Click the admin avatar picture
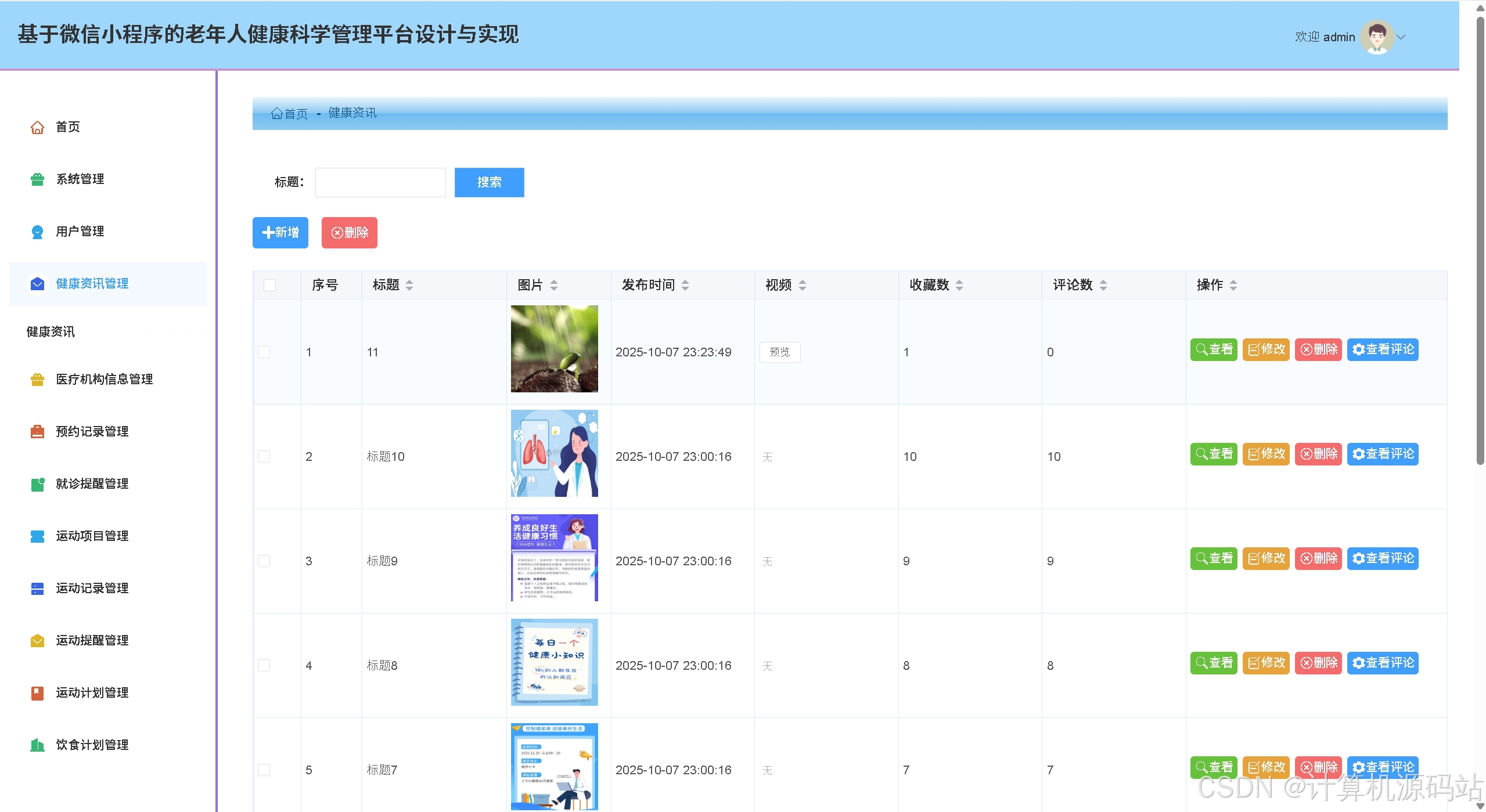The image size is (1486, 812). click(1377, 37)
